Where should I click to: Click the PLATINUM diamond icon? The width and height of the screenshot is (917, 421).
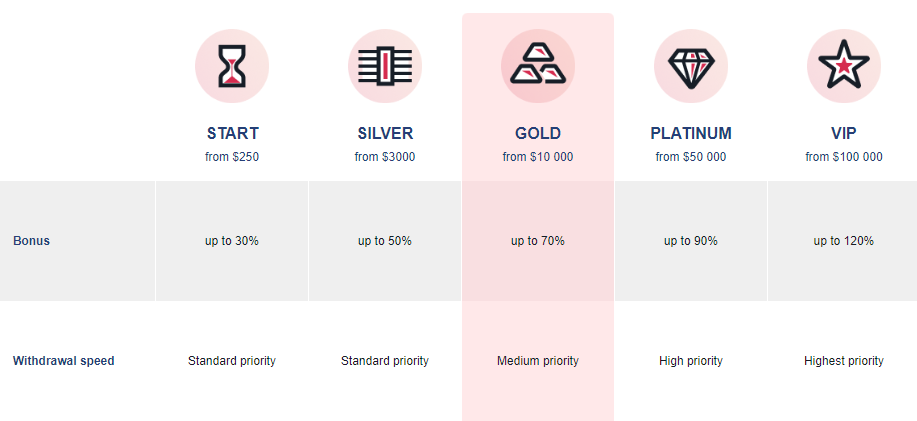691,66
